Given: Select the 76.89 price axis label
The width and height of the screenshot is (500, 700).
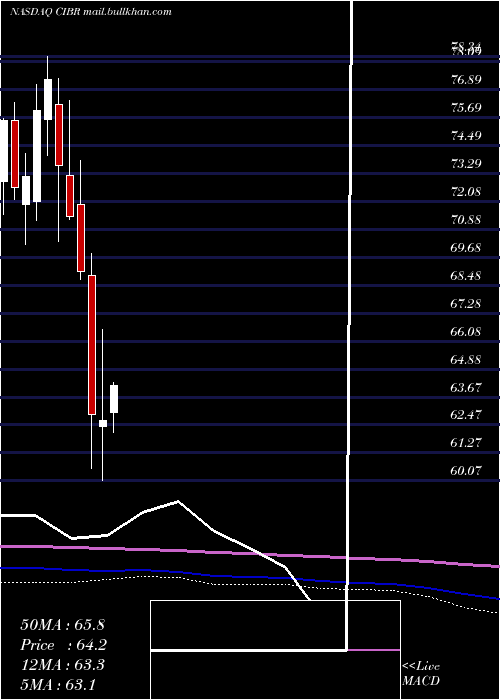Looking at the screenshot, I should [x=467, y=80].
